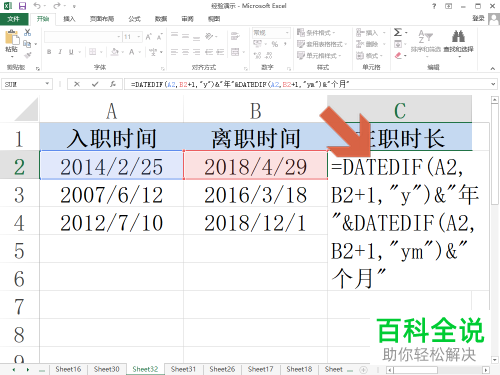Click the Cut scissors icon
The image size is (500, 375).
click(28, 32)
